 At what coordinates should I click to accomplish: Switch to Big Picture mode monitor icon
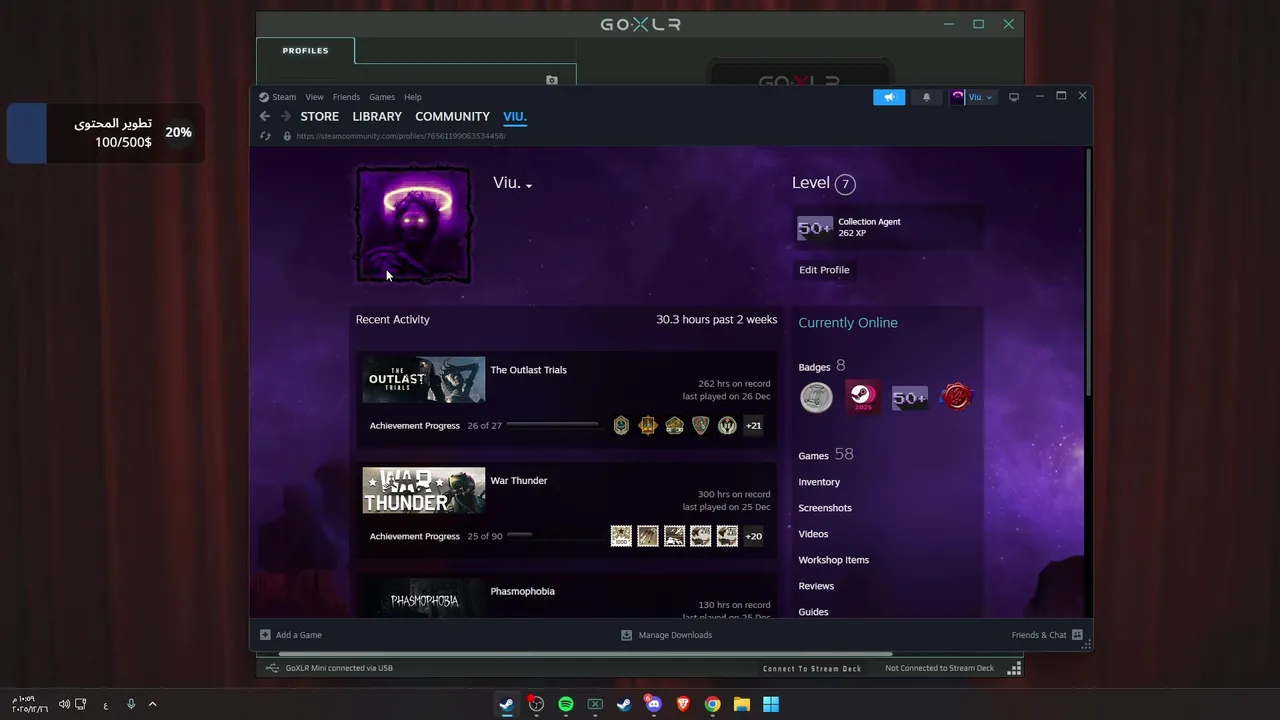point(1013,97)
